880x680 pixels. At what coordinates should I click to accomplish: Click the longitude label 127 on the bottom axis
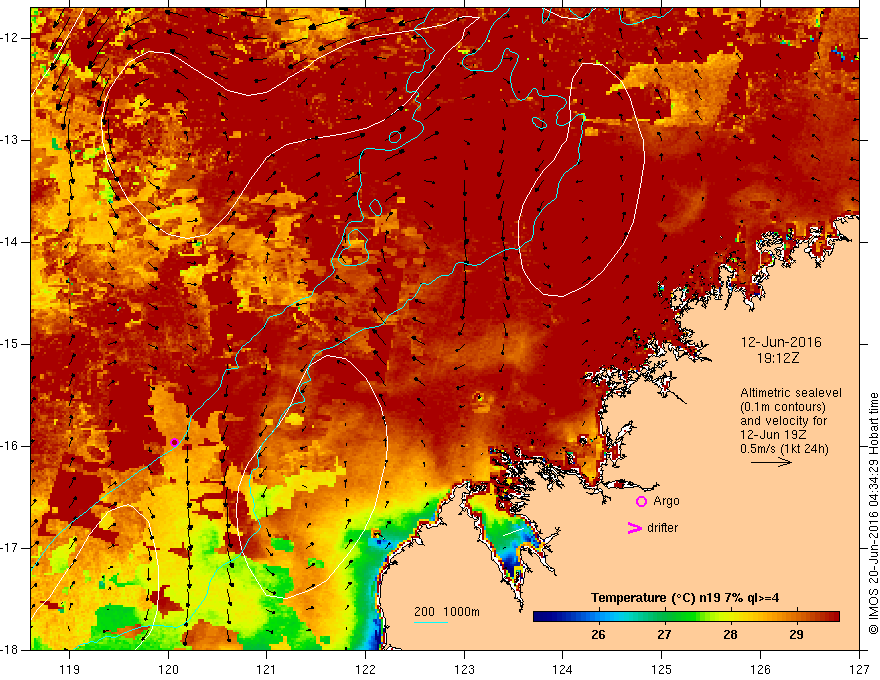pos(859,669)
